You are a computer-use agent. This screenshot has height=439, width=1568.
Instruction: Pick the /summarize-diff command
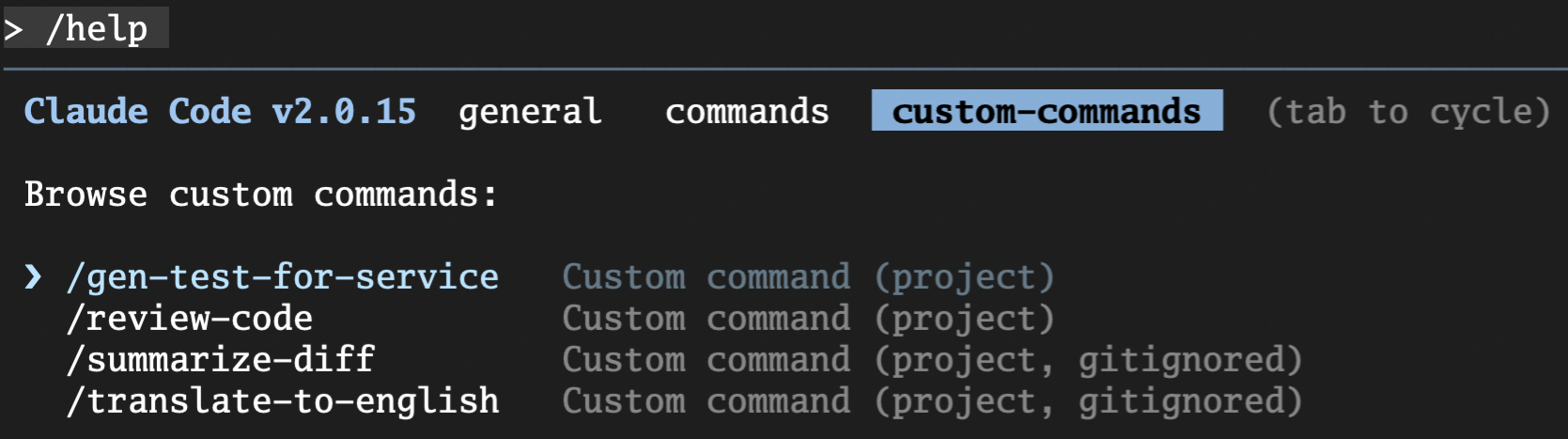(x=221, y=359)
